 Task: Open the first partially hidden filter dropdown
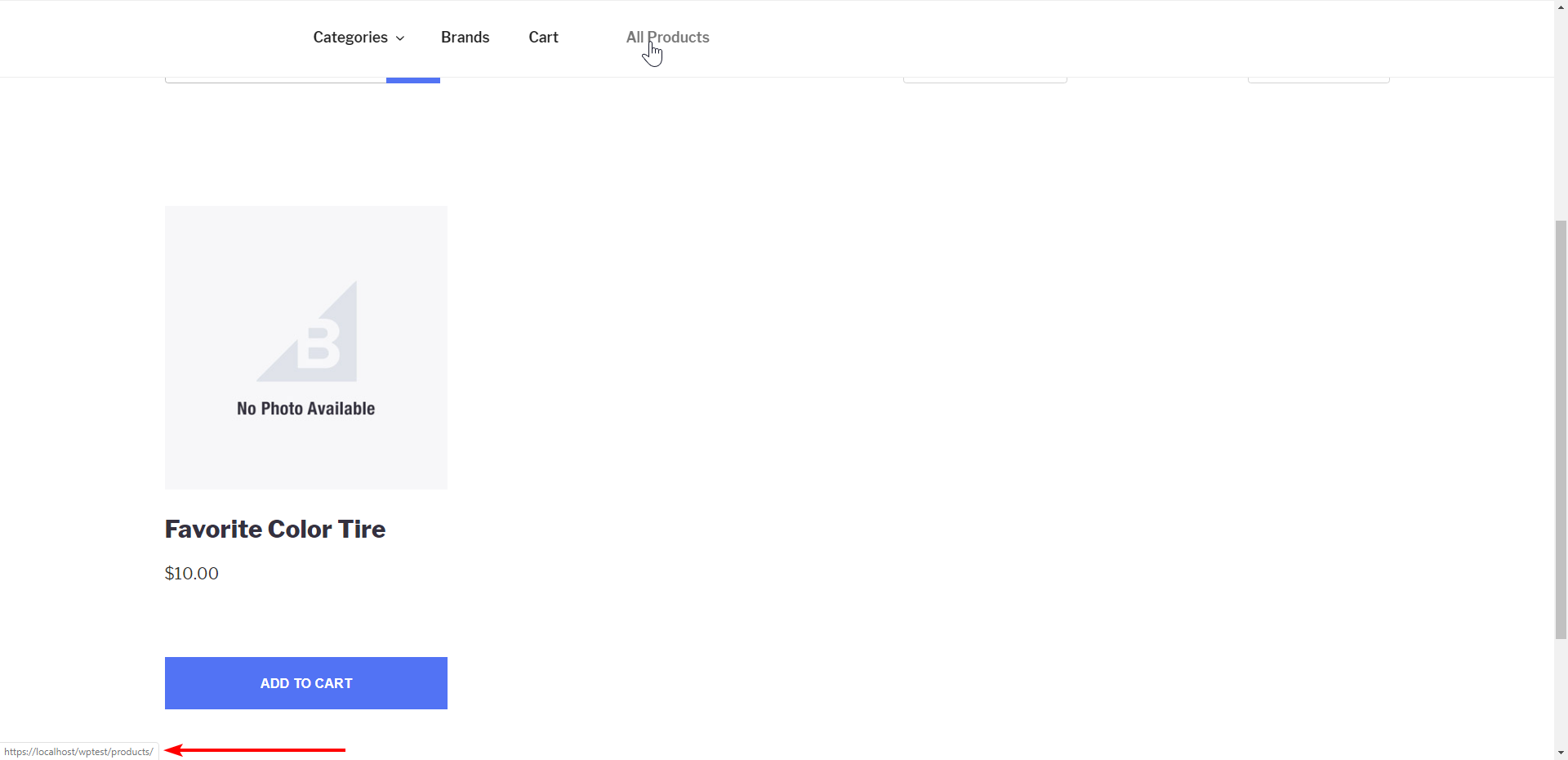[x=985, y=80]
